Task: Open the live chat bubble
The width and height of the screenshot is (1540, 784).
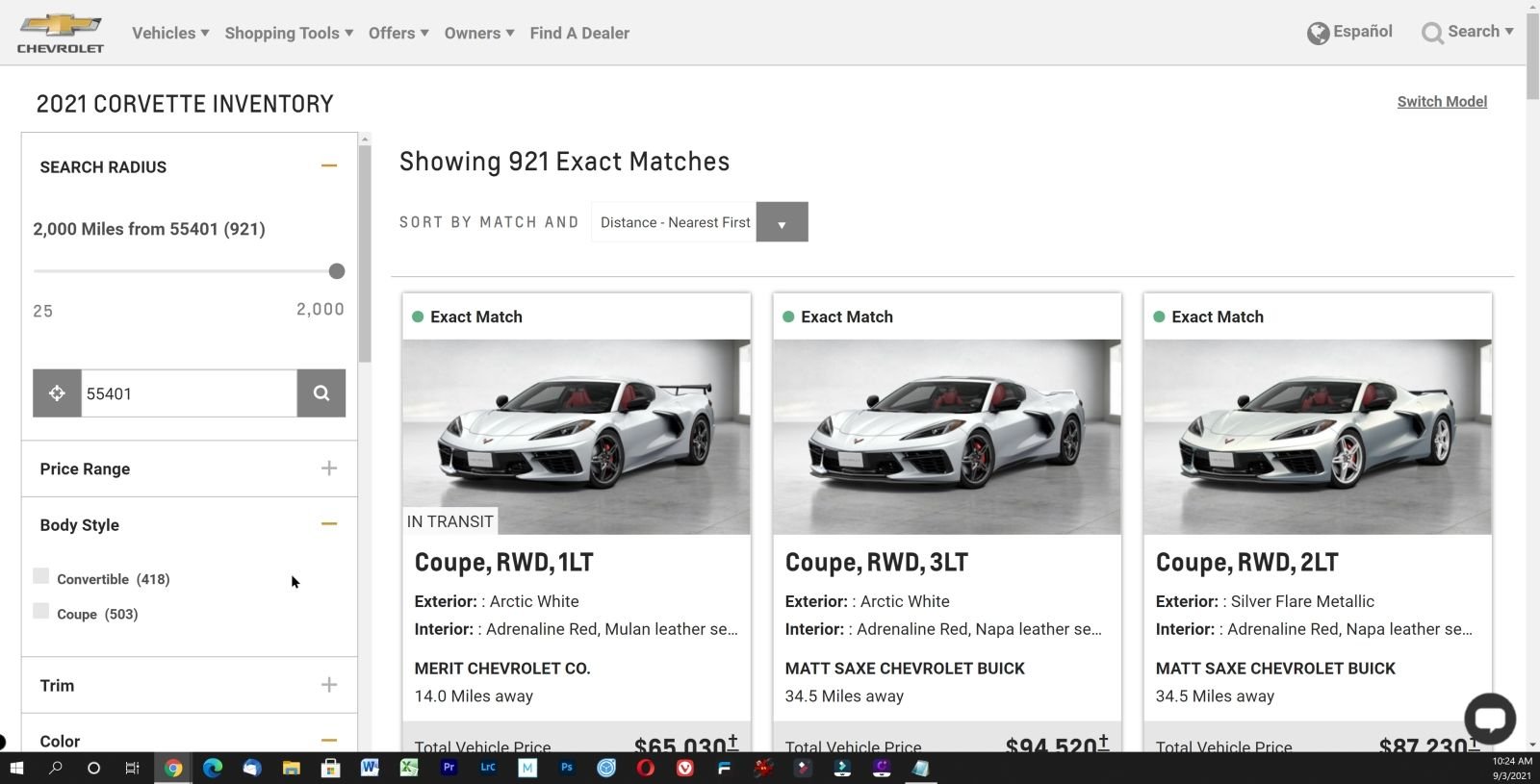Action: tap(1490, 718)
